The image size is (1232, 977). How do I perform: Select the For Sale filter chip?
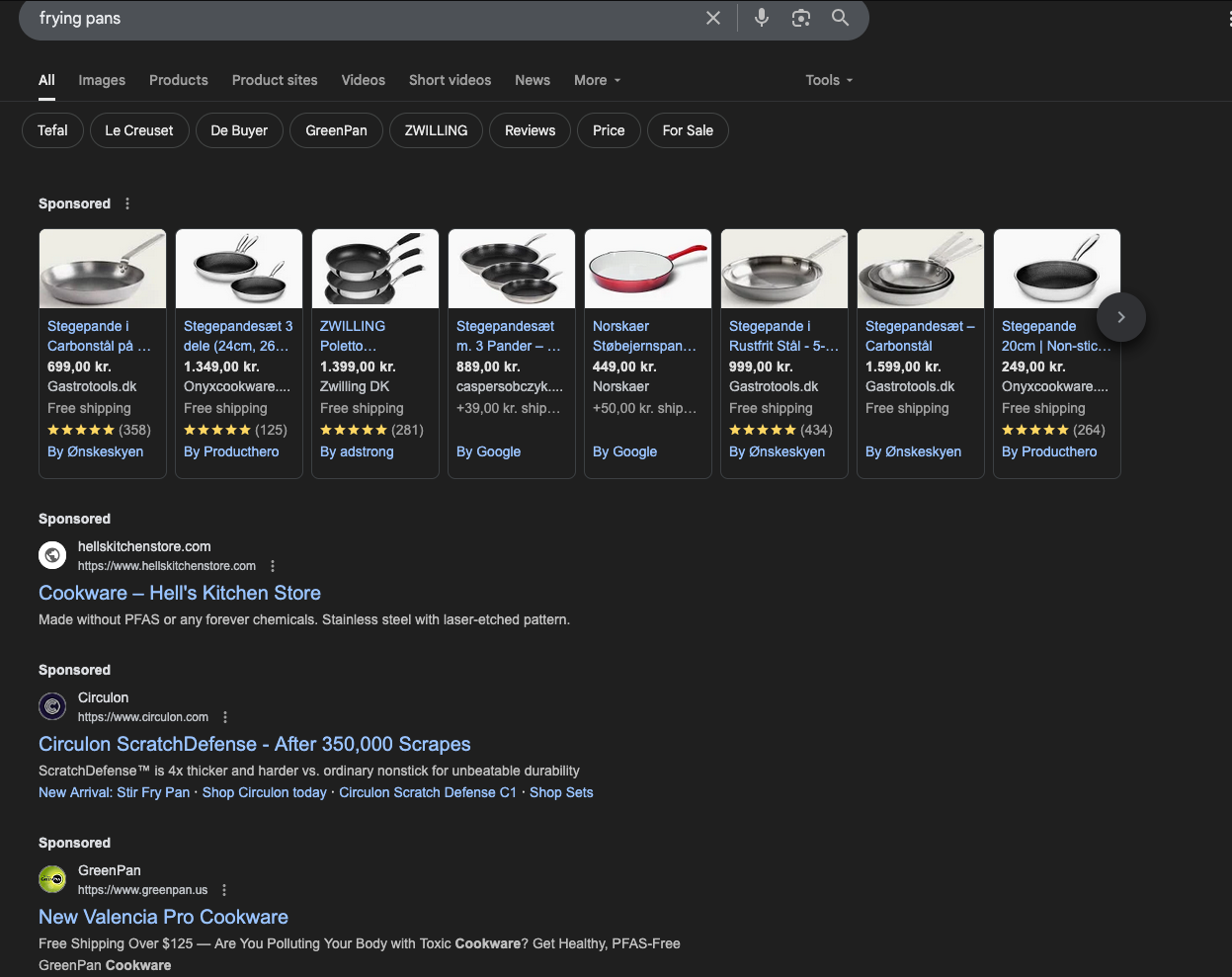click(x=688, y=130)
